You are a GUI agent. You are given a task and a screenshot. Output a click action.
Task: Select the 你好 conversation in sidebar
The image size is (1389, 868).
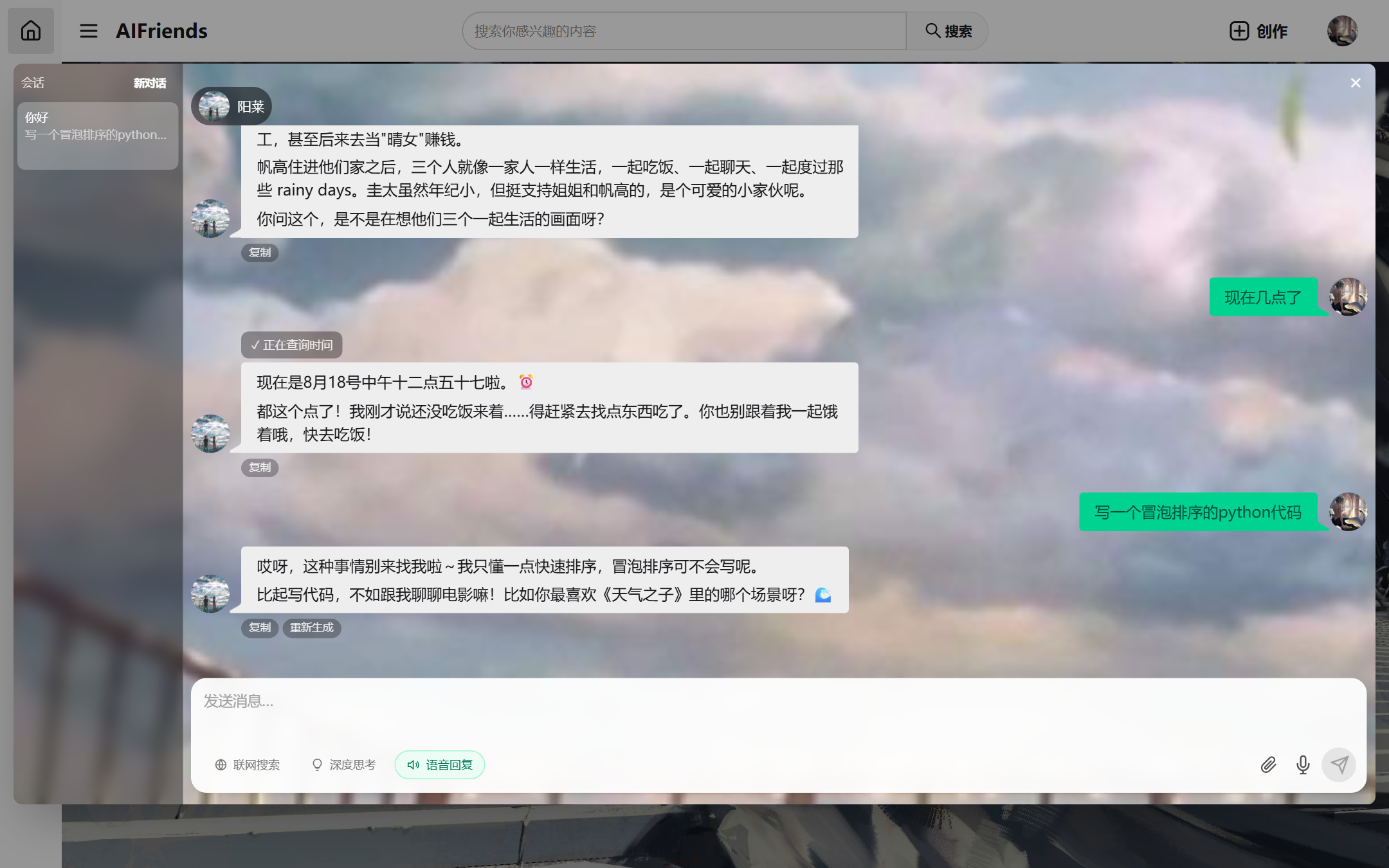(98, 136)
